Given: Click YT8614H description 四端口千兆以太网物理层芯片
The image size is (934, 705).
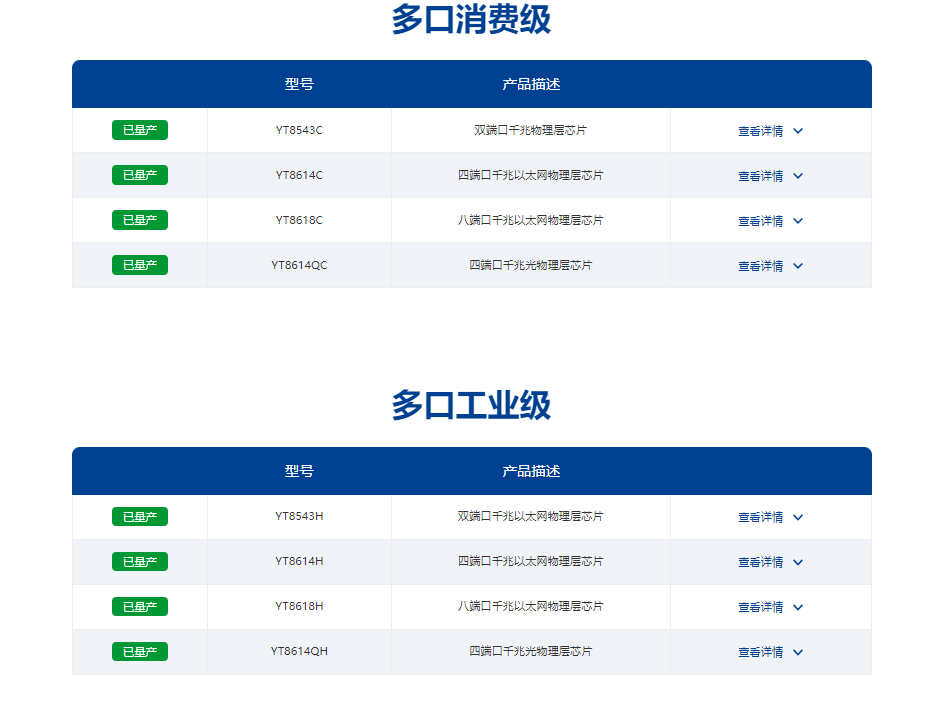Looking at the screenshot, I should pos(530,561).
